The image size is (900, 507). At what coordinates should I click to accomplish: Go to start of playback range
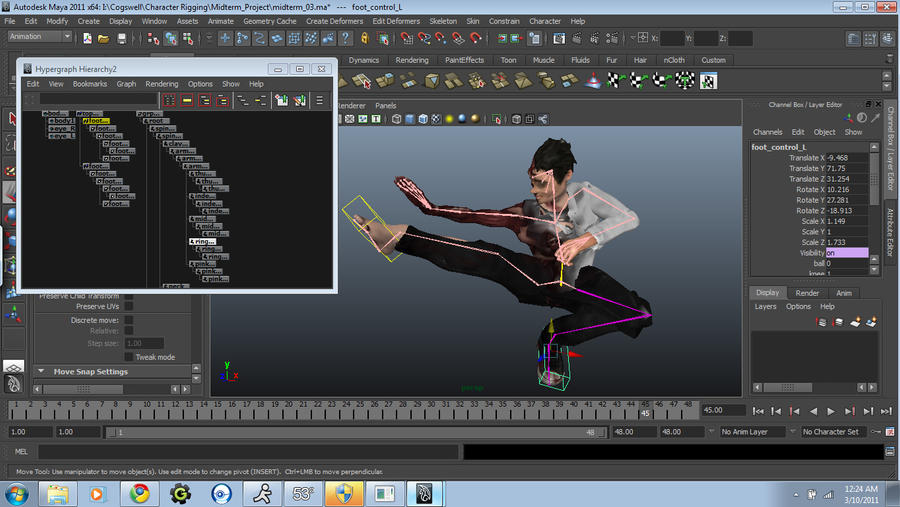pos(758,411)
